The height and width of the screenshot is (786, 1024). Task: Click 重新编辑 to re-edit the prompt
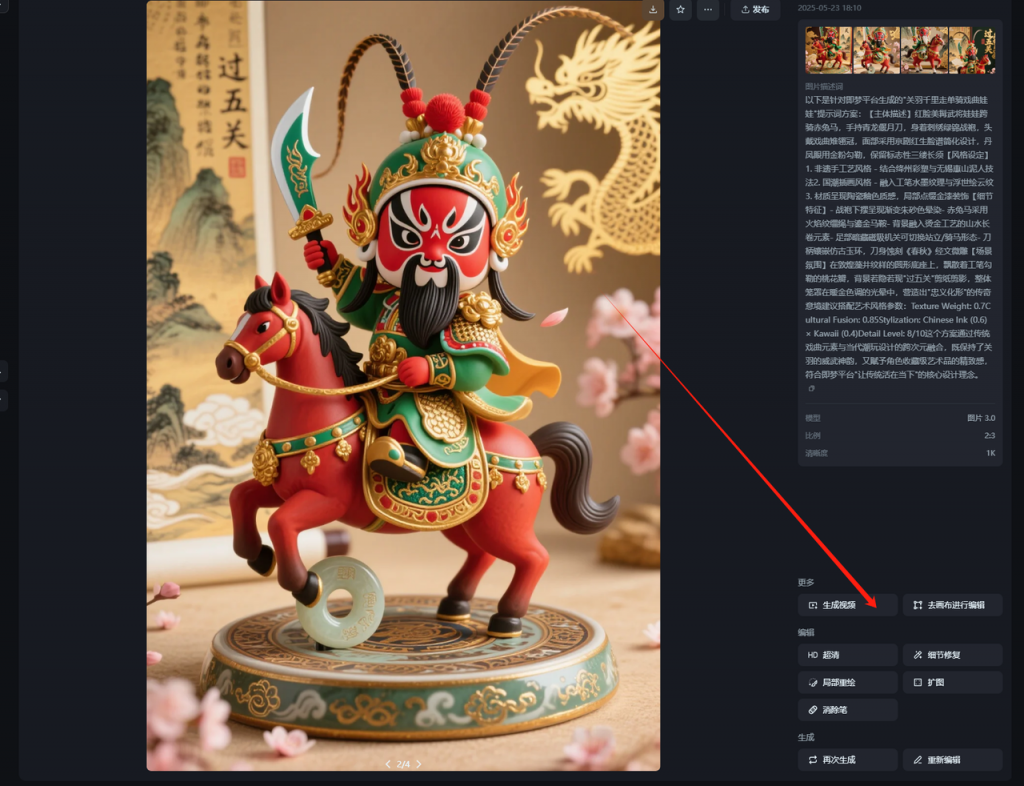coord(952,760)
